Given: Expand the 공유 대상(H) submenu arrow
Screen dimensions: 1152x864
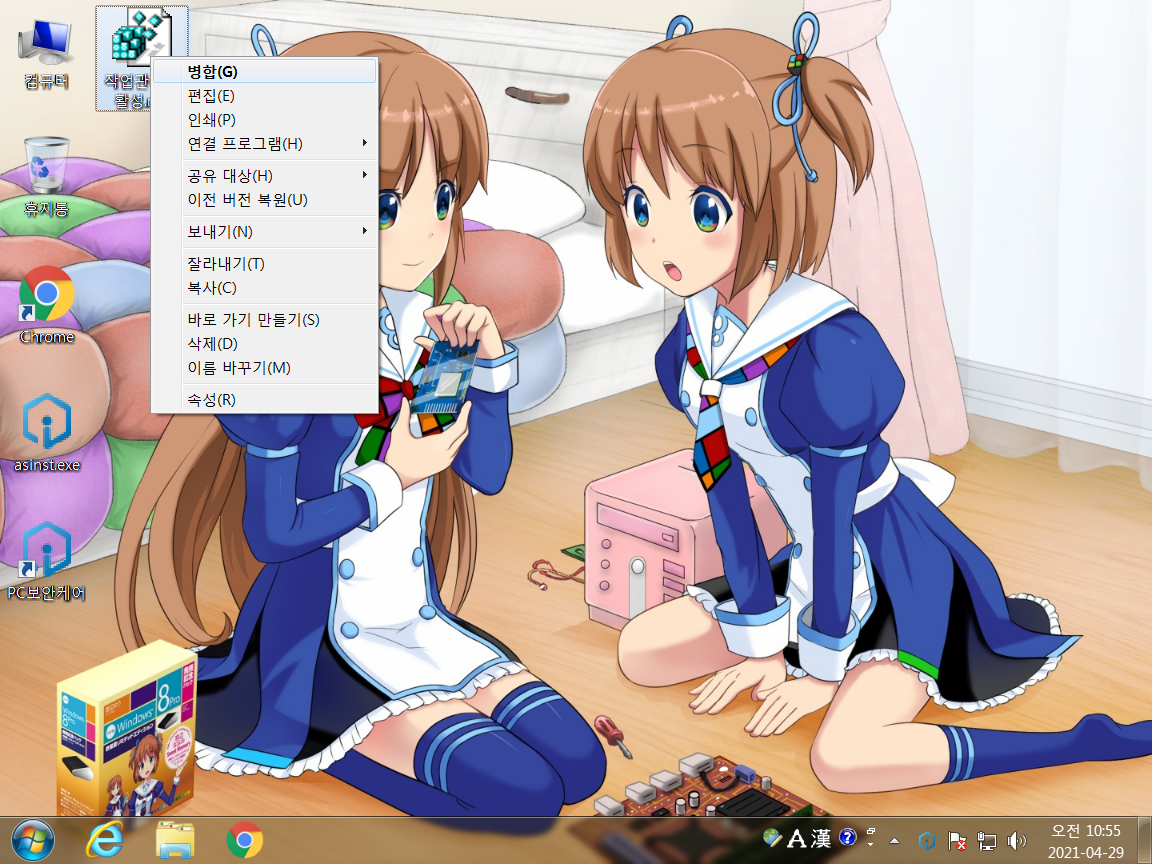Looking at the screenshot, I should (x=364, y=175).
